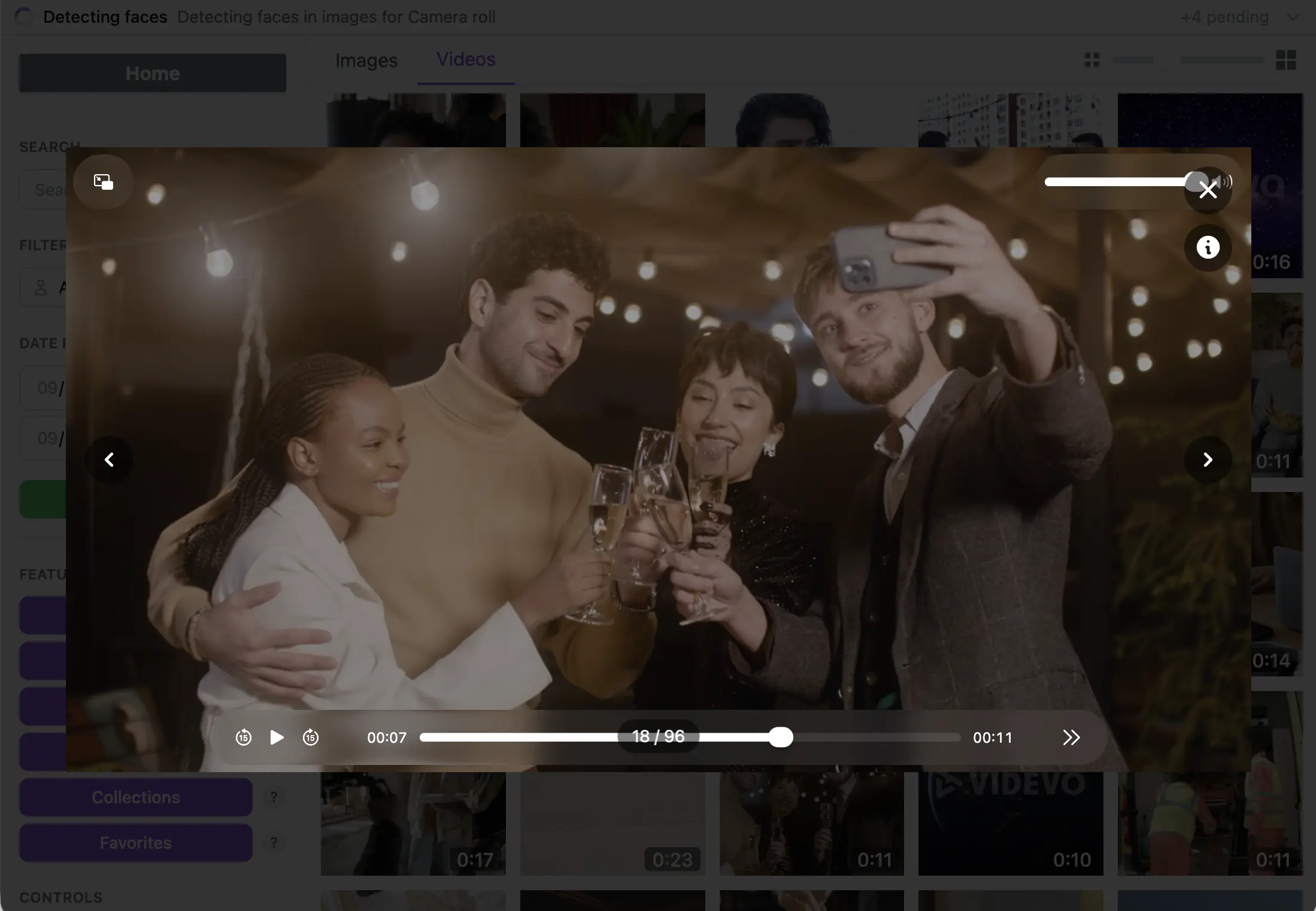
Task: Click the current time 00:07 label
Action: pos(387,737)
